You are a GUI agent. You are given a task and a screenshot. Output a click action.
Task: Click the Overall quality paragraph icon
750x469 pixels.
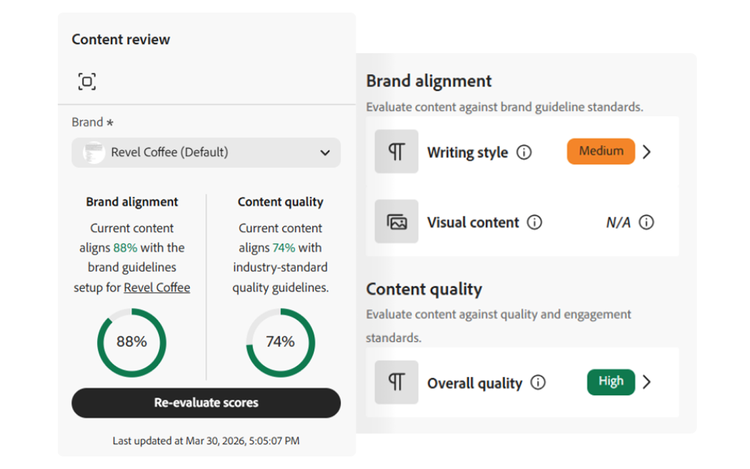point(396,382)
